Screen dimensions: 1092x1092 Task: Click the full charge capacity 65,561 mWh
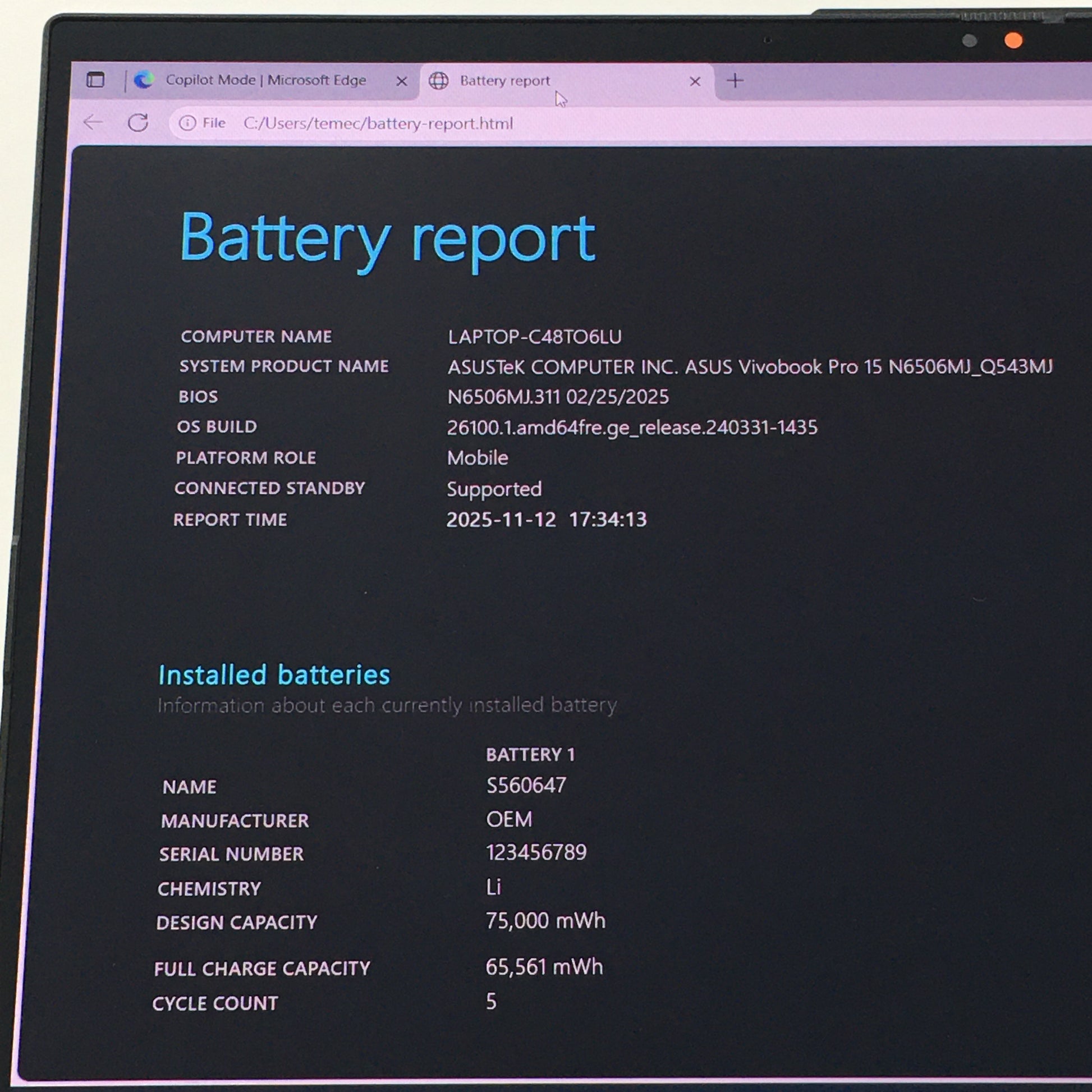(544, 967)
